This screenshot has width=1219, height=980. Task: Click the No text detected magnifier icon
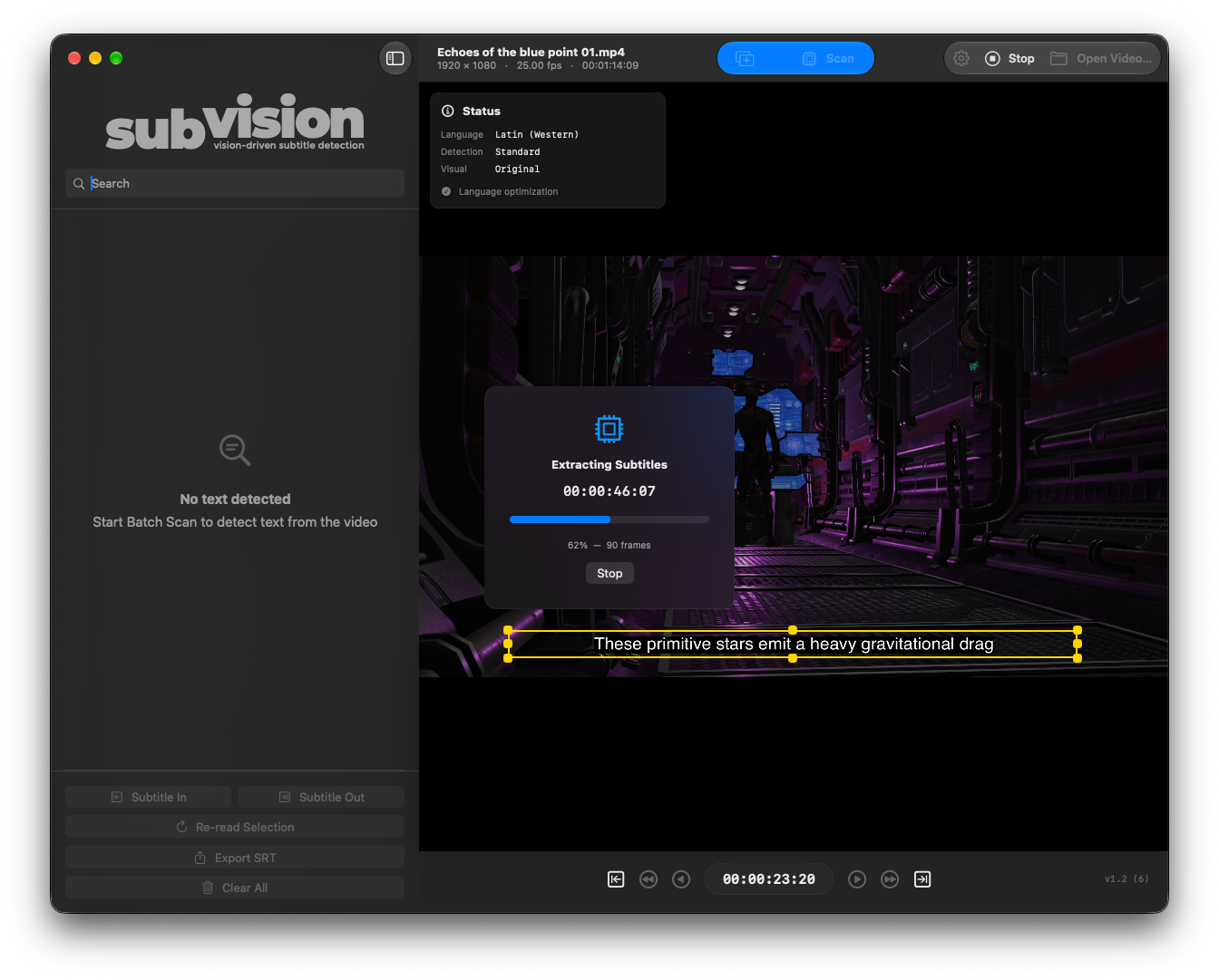pos(235,450)
